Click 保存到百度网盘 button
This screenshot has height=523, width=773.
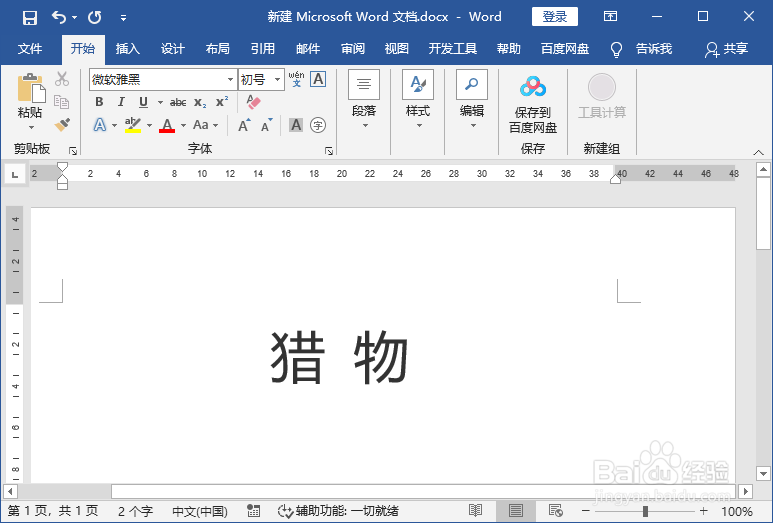533,105
